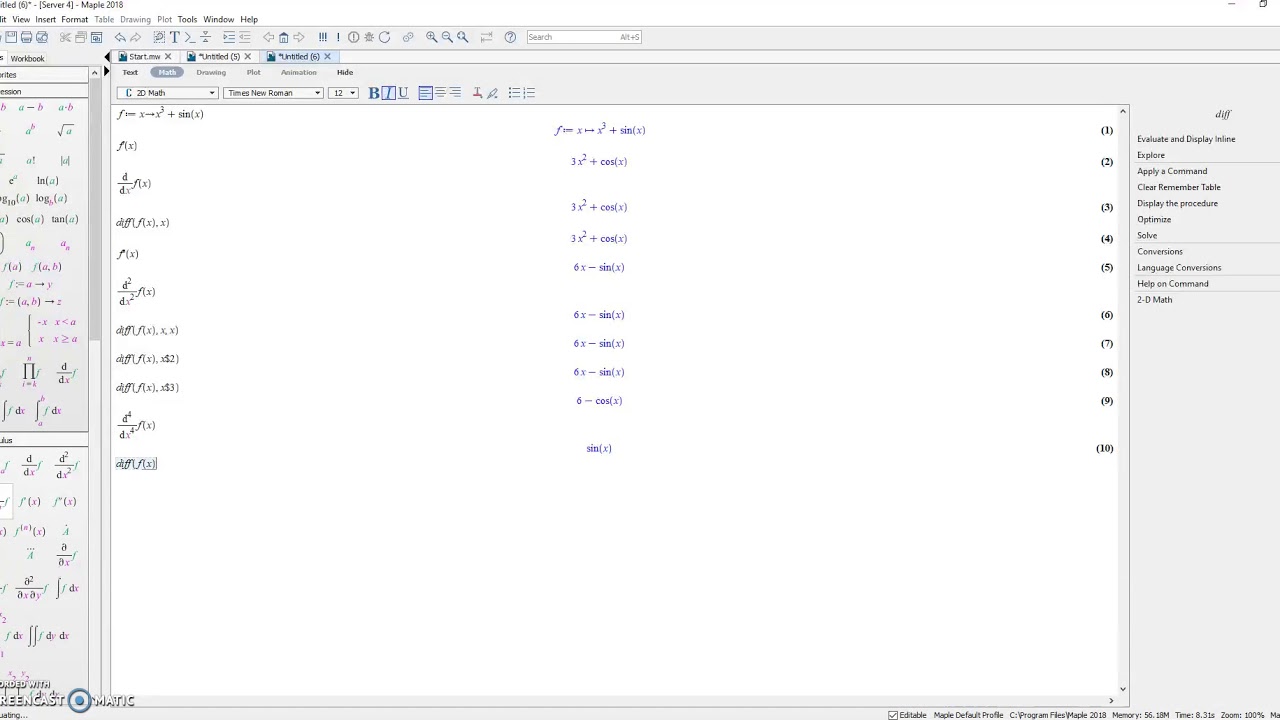Viewport: 1280px width, 720px height.
Task: Click Explore in context panel
Action: pos(1151,155)
